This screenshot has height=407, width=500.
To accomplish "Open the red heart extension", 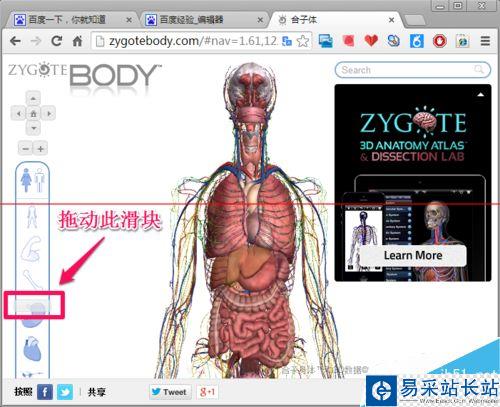I will (x=371, y=41).
